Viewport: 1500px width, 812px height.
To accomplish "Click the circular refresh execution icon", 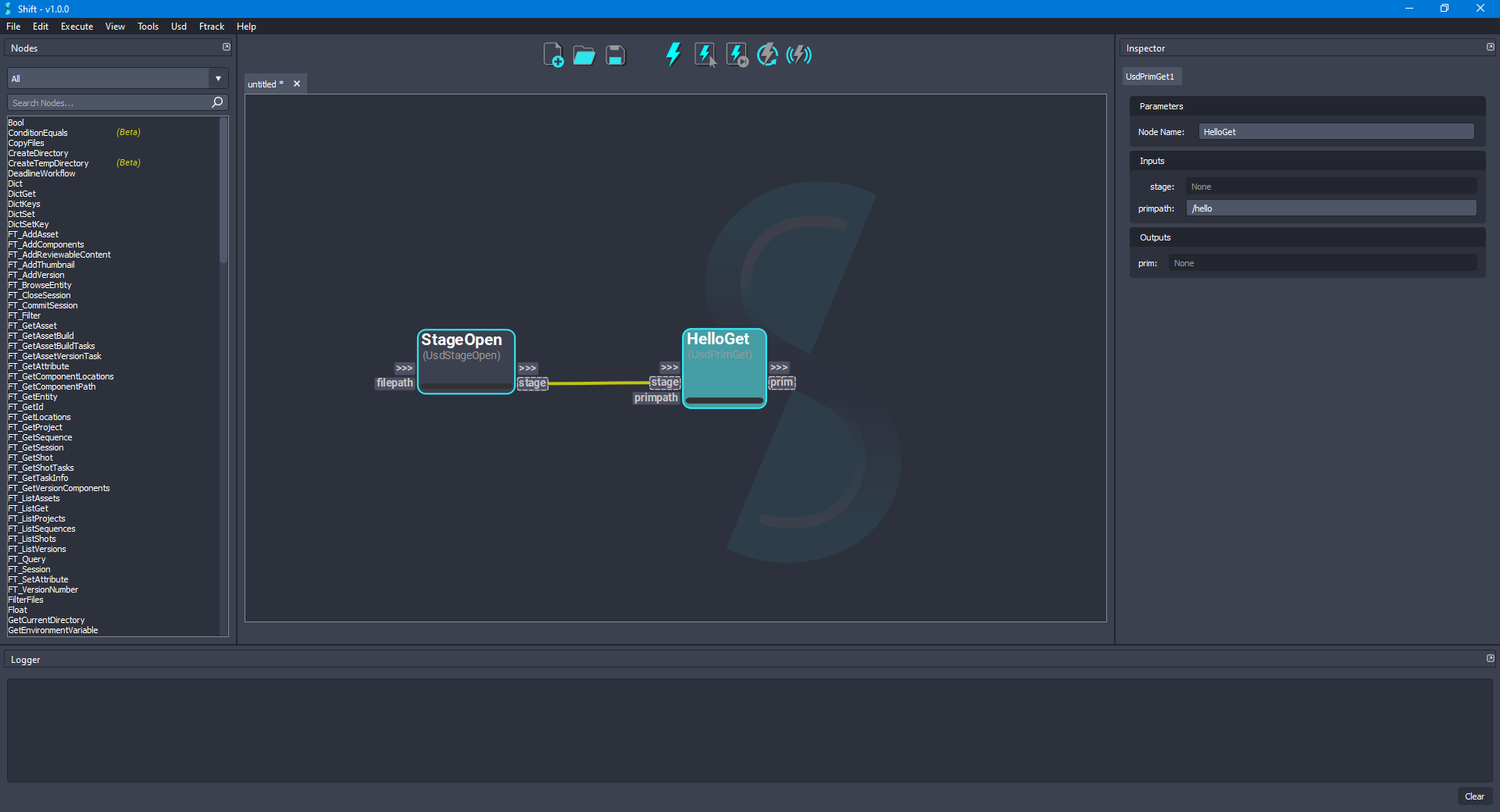I will pyautogui.click(x=767, y=55).
